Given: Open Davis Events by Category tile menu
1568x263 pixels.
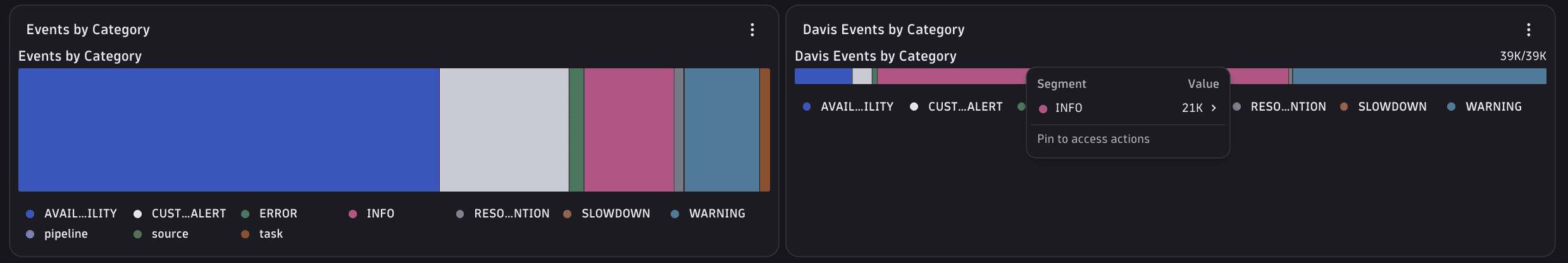Looking at the screenshot, I should (x=1529, y=30).
